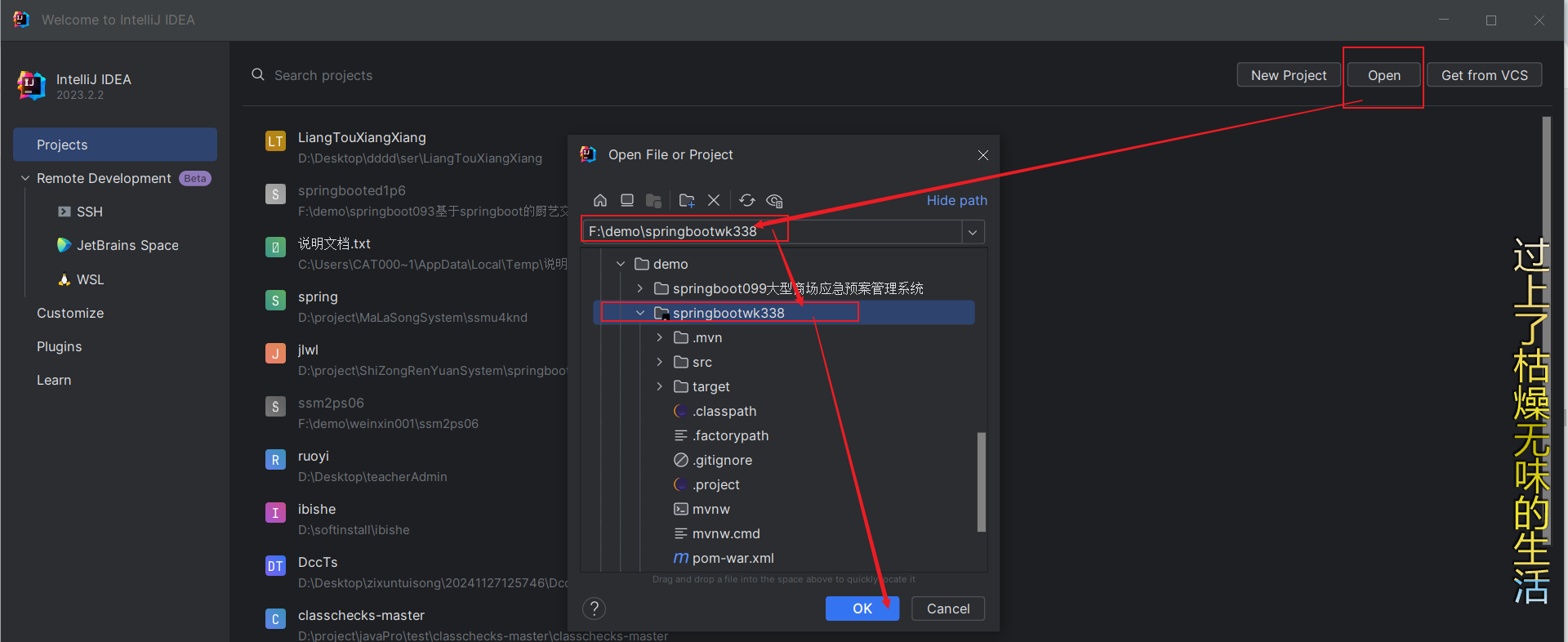Open the Plugins tab
This screenshot has width=1568, height=642.
59,346
